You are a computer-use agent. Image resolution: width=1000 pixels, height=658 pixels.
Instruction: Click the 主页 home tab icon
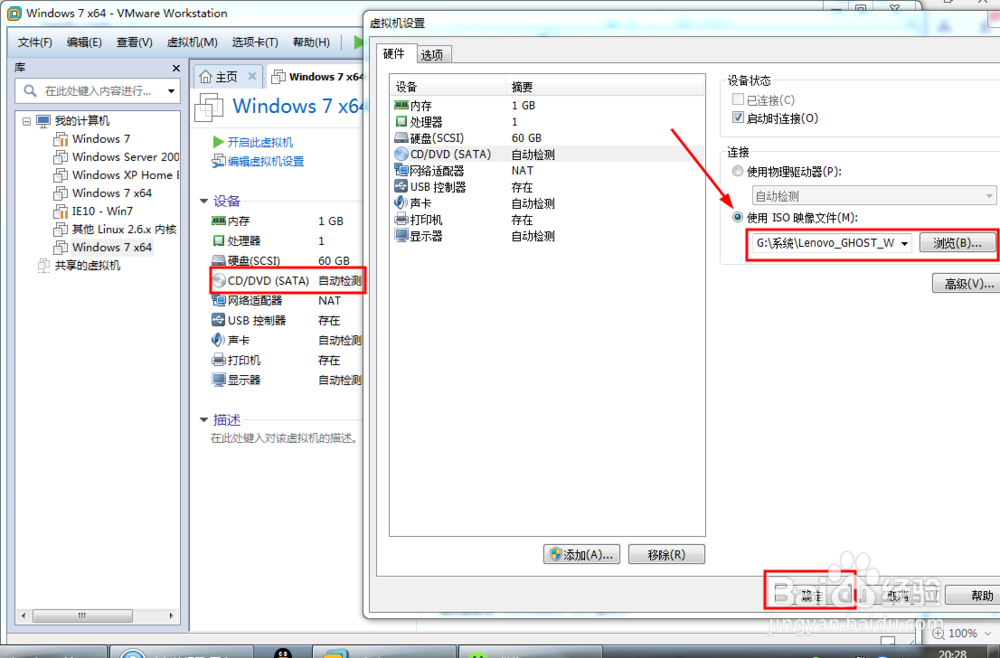(205, 77)
